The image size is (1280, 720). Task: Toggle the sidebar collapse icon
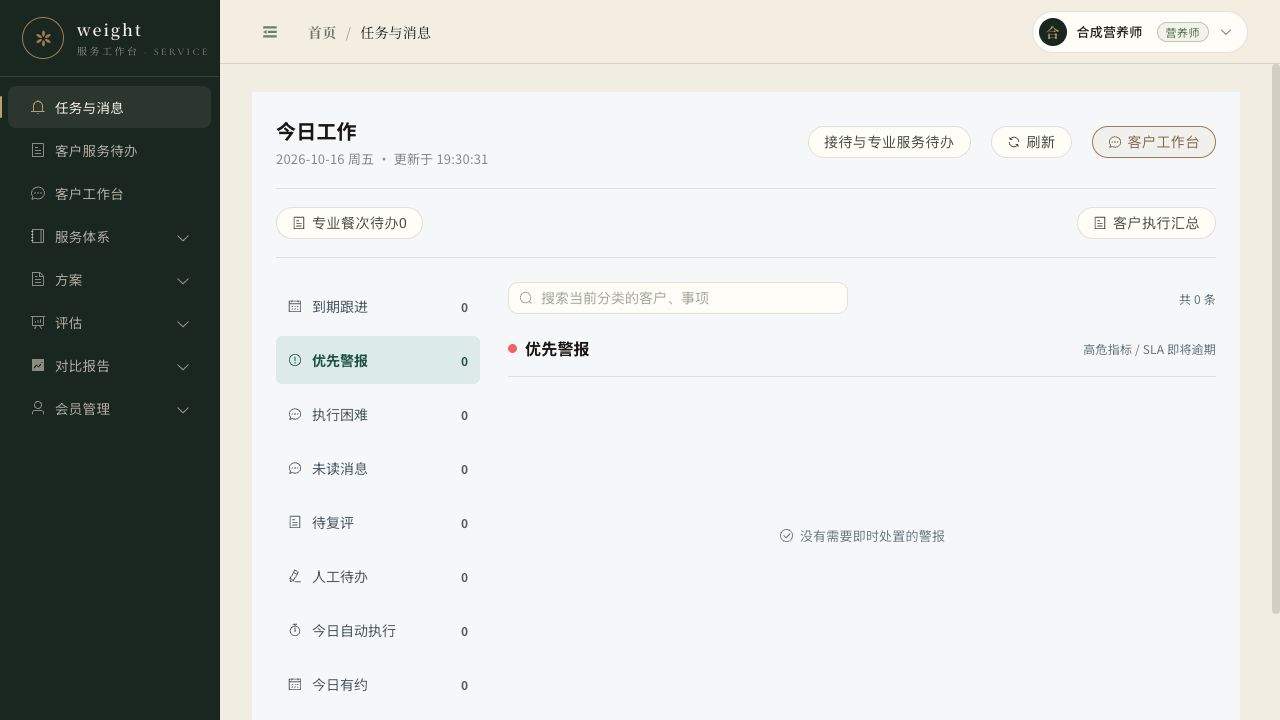[x=270, y=32]
